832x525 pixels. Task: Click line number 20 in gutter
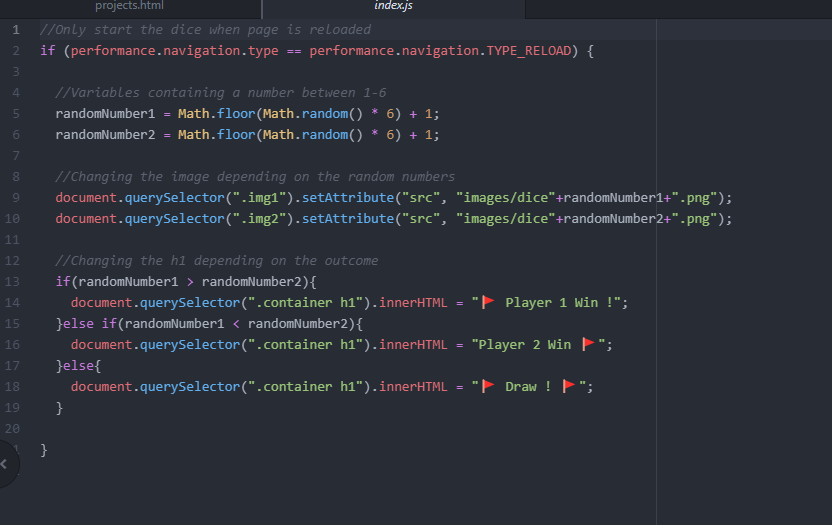12,429
